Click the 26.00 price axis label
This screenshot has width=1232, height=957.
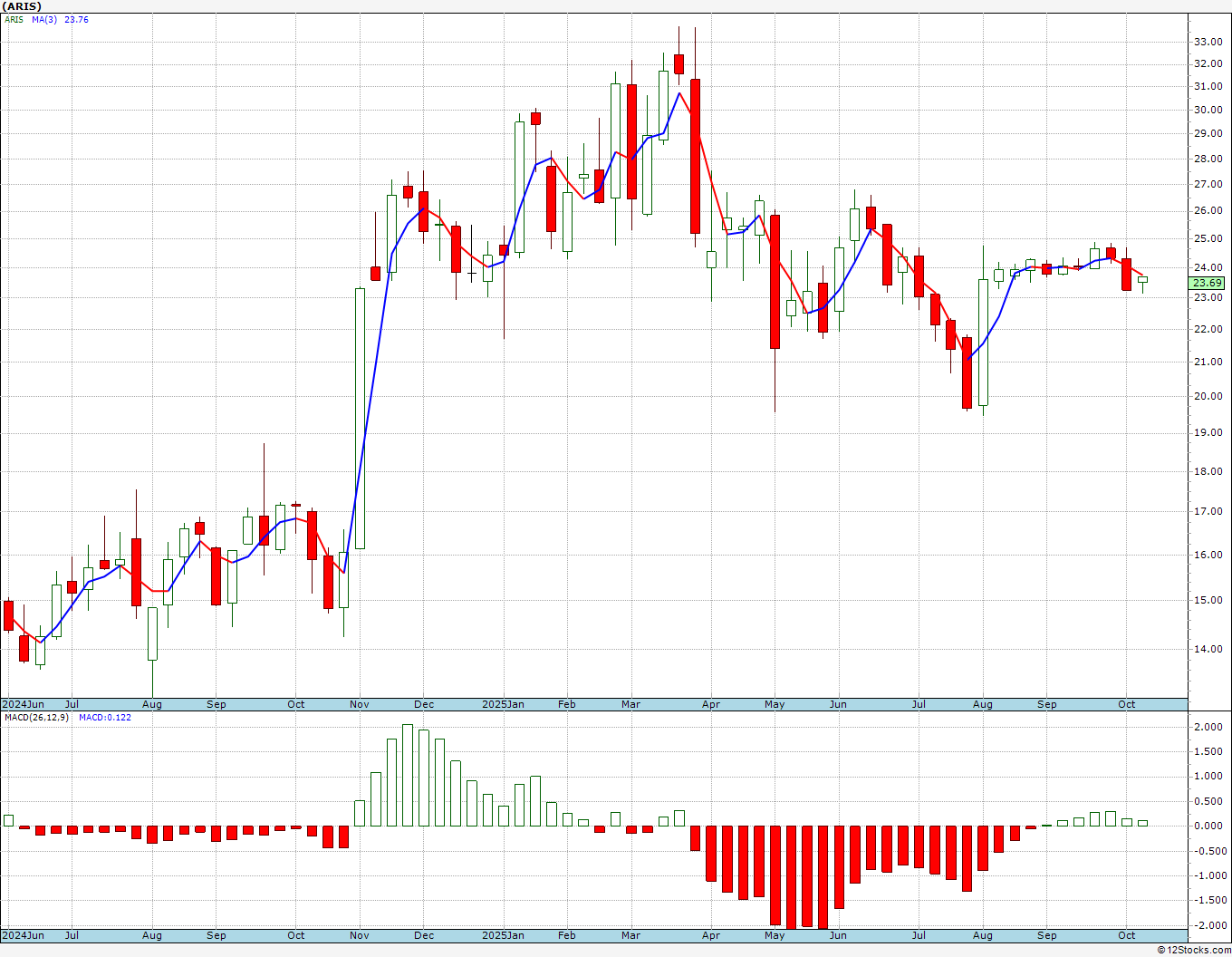pyautogui.click(x=1208, y=211)
